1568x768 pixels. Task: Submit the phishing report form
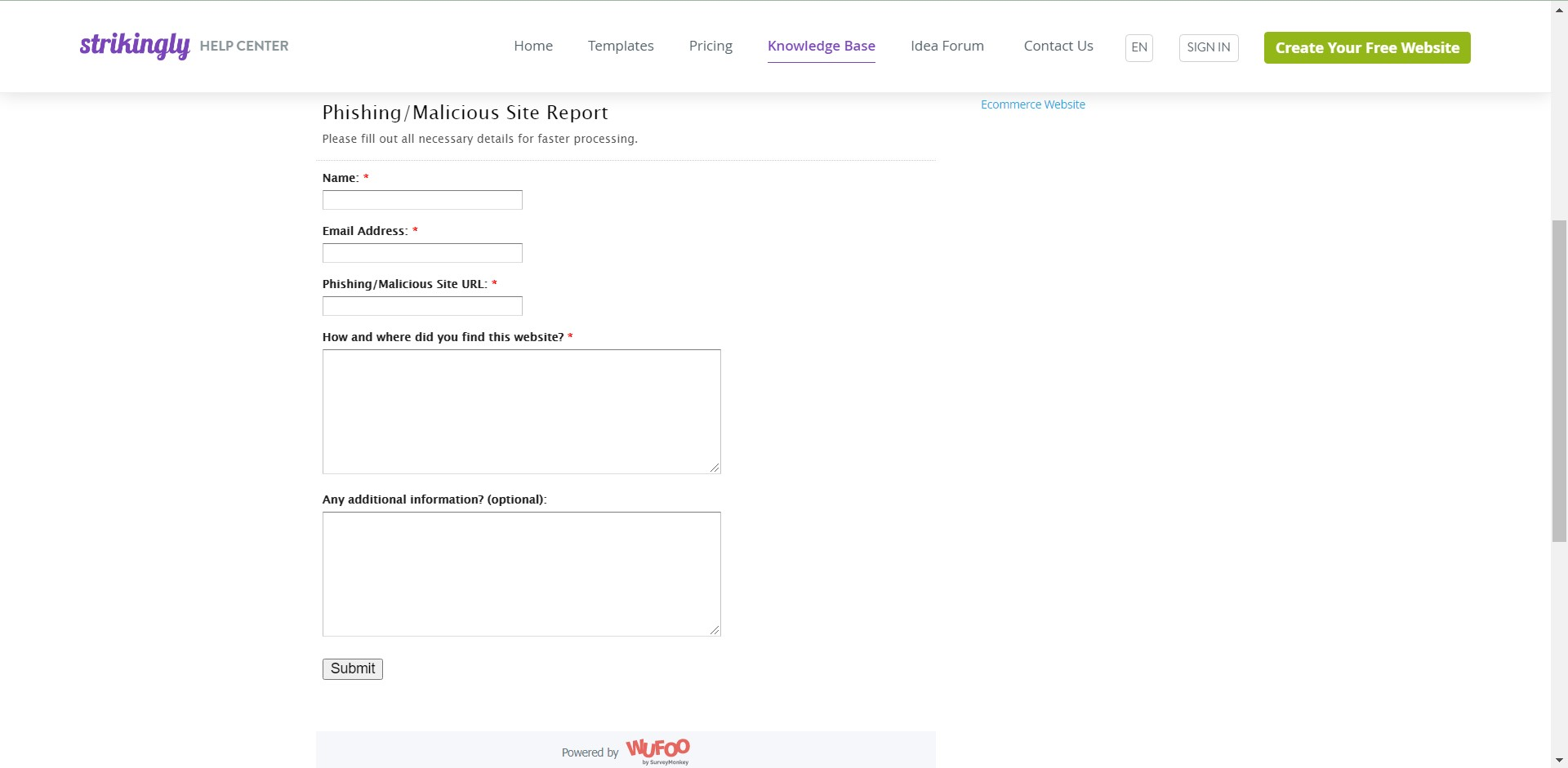tap(352, 668)
